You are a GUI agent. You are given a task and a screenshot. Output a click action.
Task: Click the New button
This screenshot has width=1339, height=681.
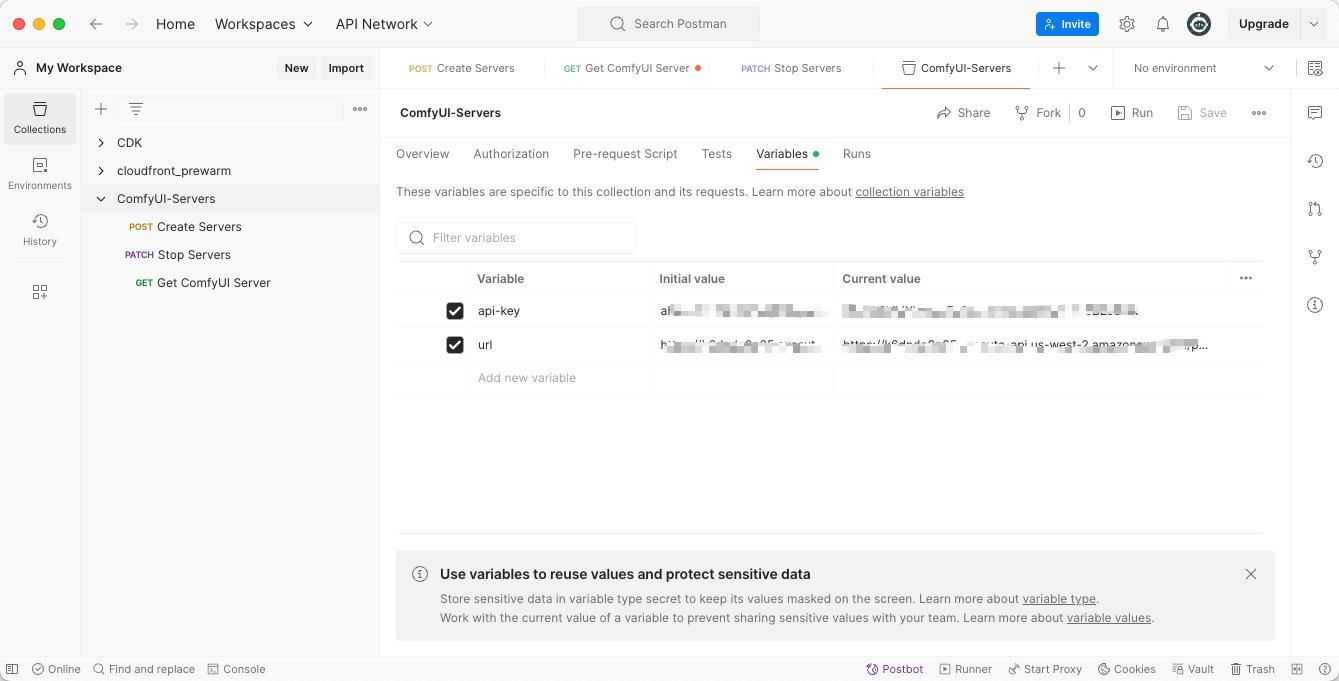coord(296,68)
